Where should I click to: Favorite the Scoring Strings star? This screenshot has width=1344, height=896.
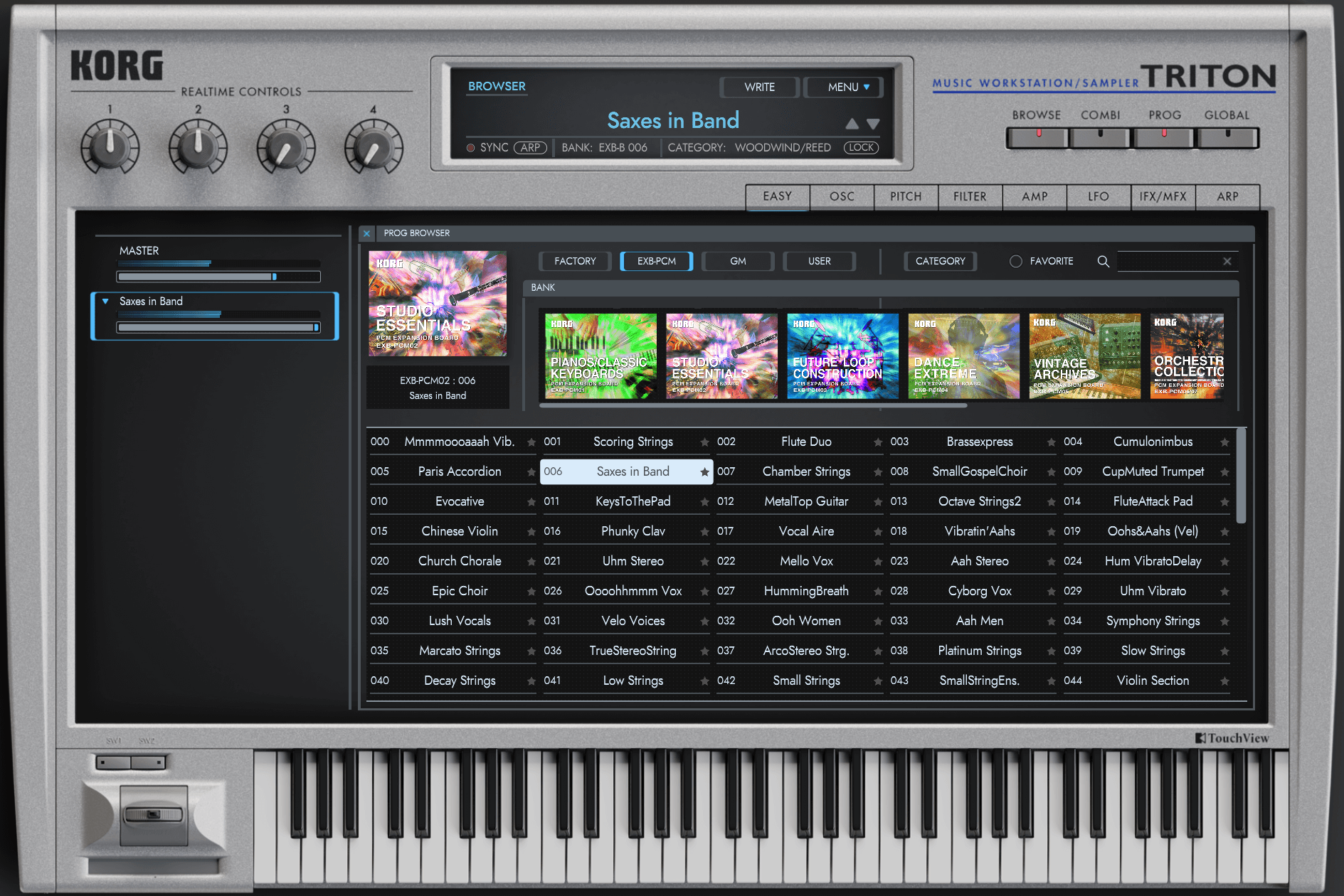(704, 442)
